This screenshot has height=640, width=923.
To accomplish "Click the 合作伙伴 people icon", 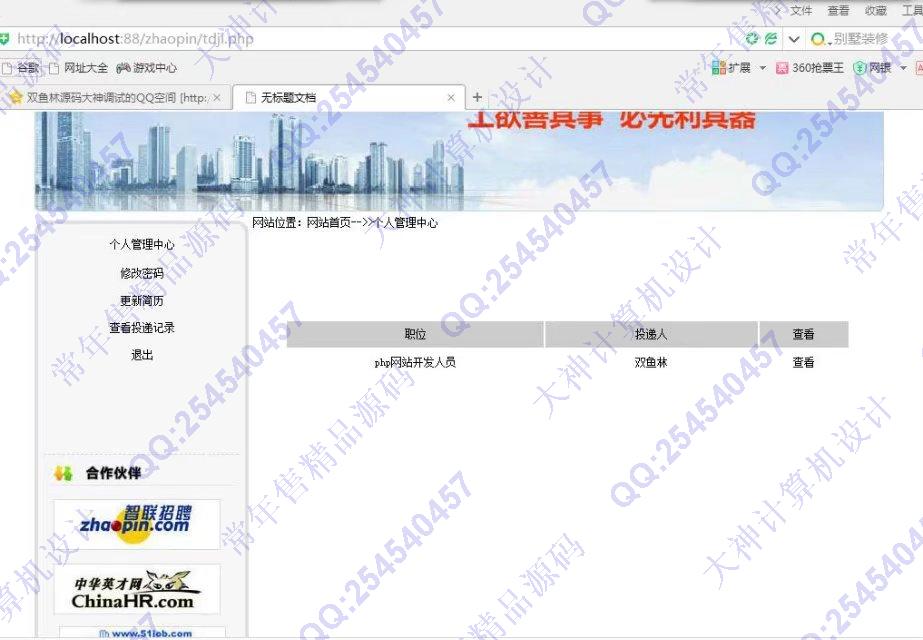I will (63, 473).
